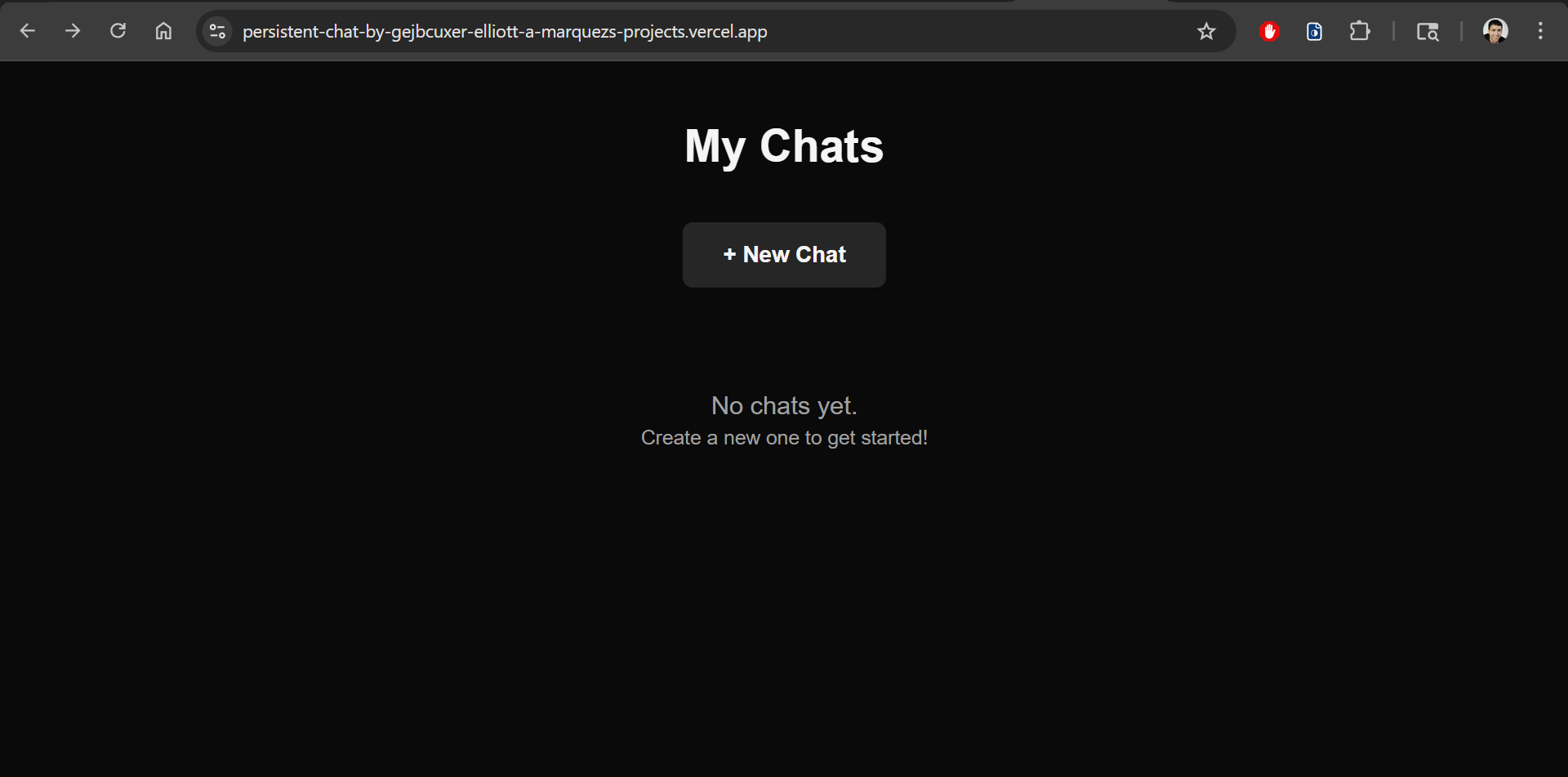Open the browser three-dot menu
Screen dimensions: 1568x777
click(x=1540, y=31)
